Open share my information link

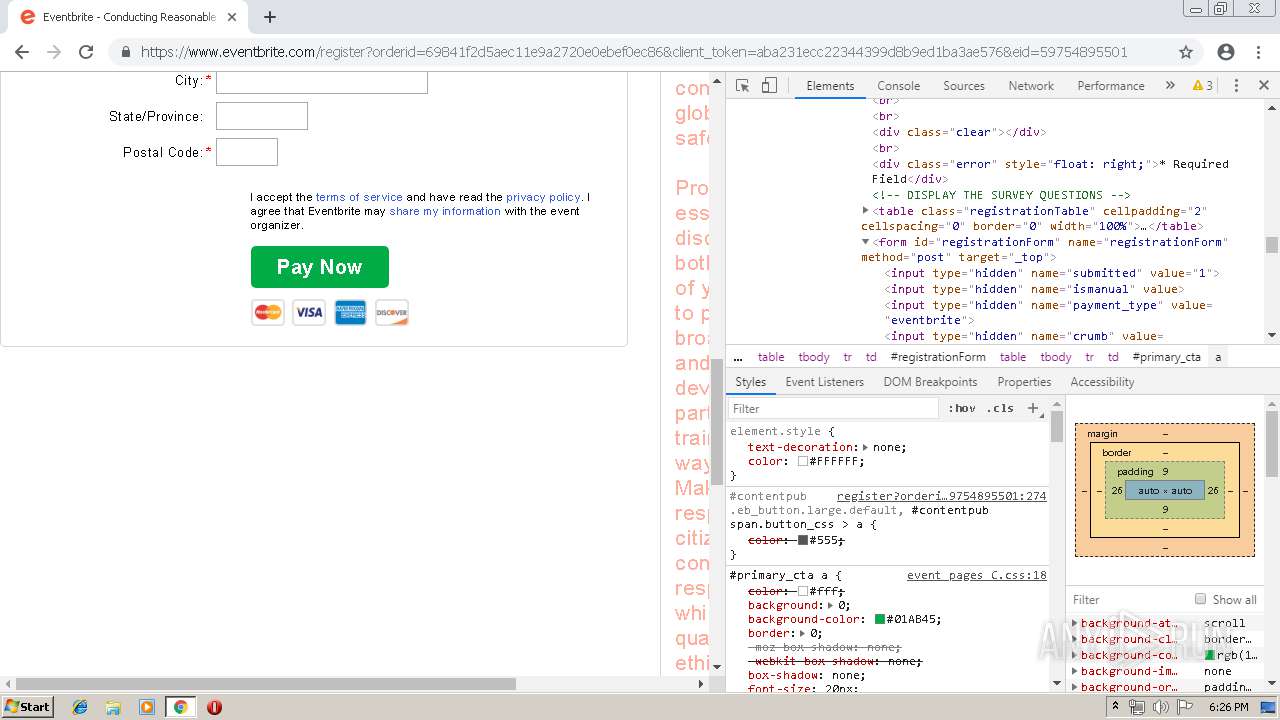coord(445,211)
